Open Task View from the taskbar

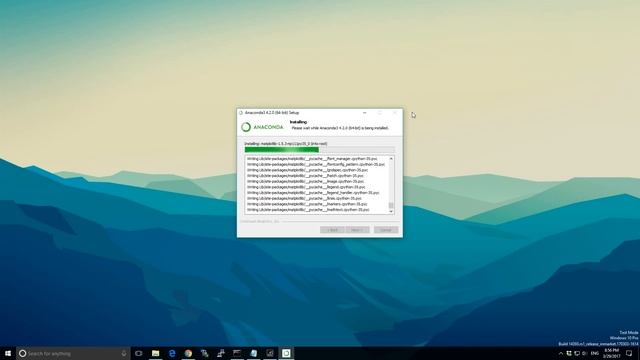[139, 353]
